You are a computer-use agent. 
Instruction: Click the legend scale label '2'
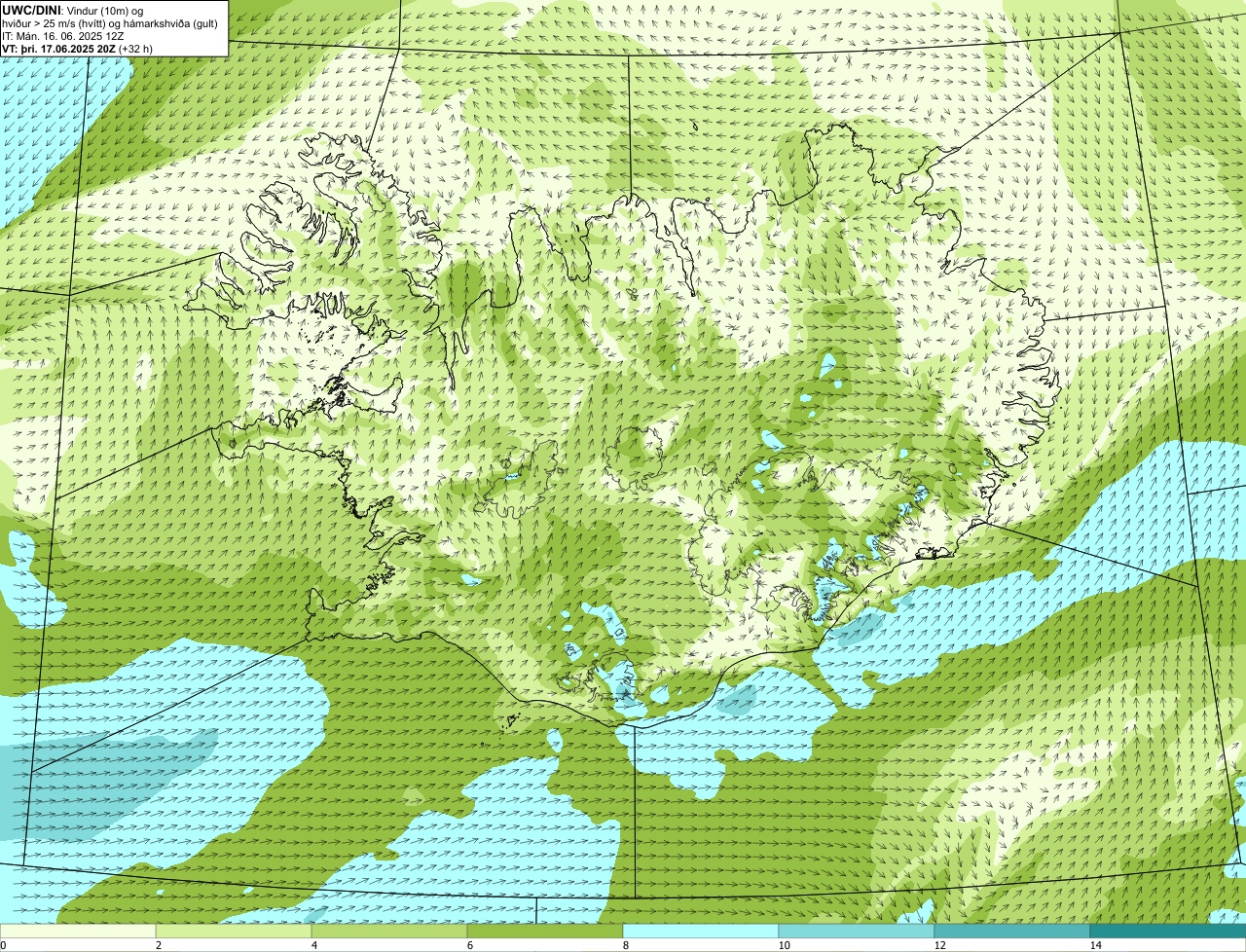point(159,945)
